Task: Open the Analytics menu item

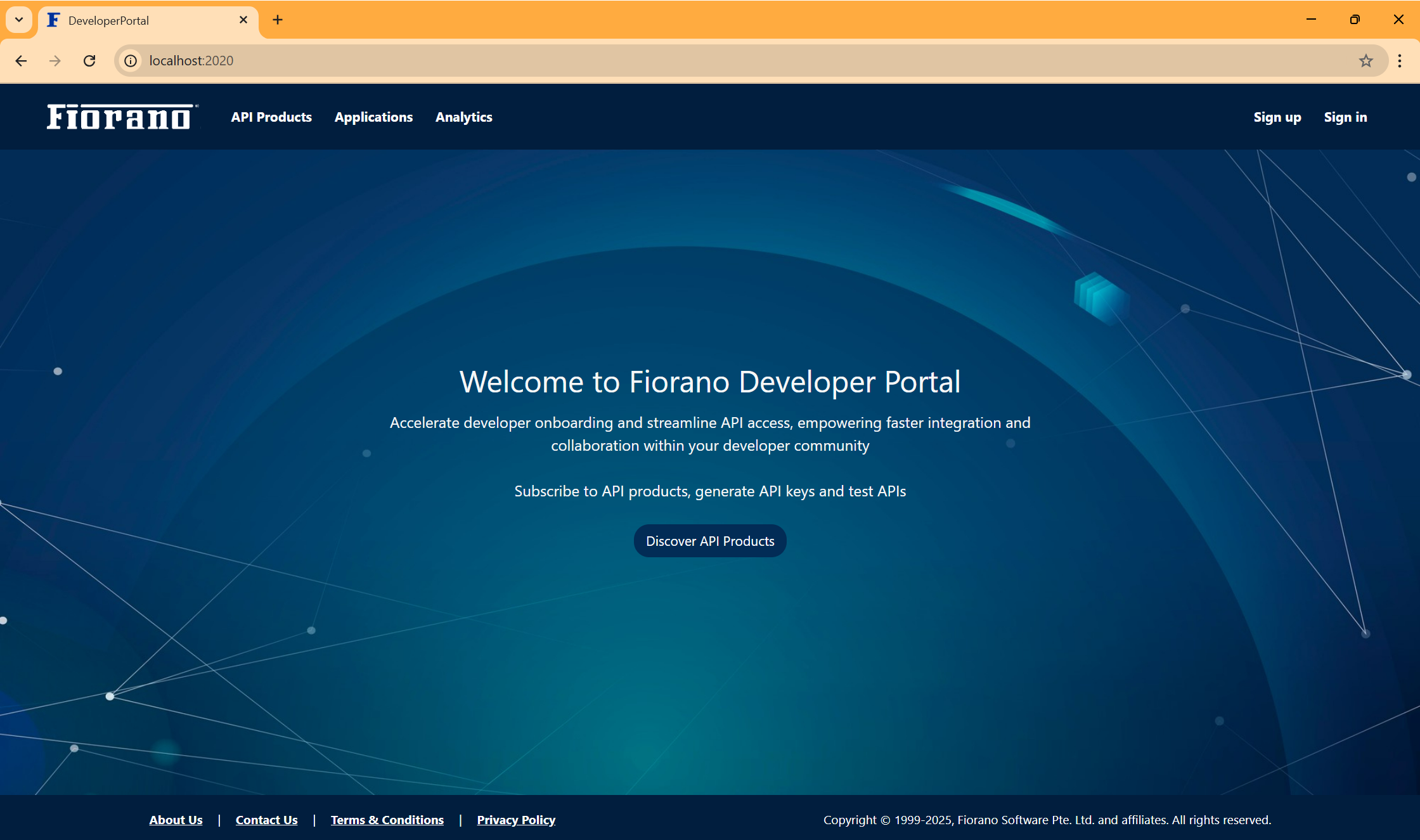Action: [x=464, y=117]
